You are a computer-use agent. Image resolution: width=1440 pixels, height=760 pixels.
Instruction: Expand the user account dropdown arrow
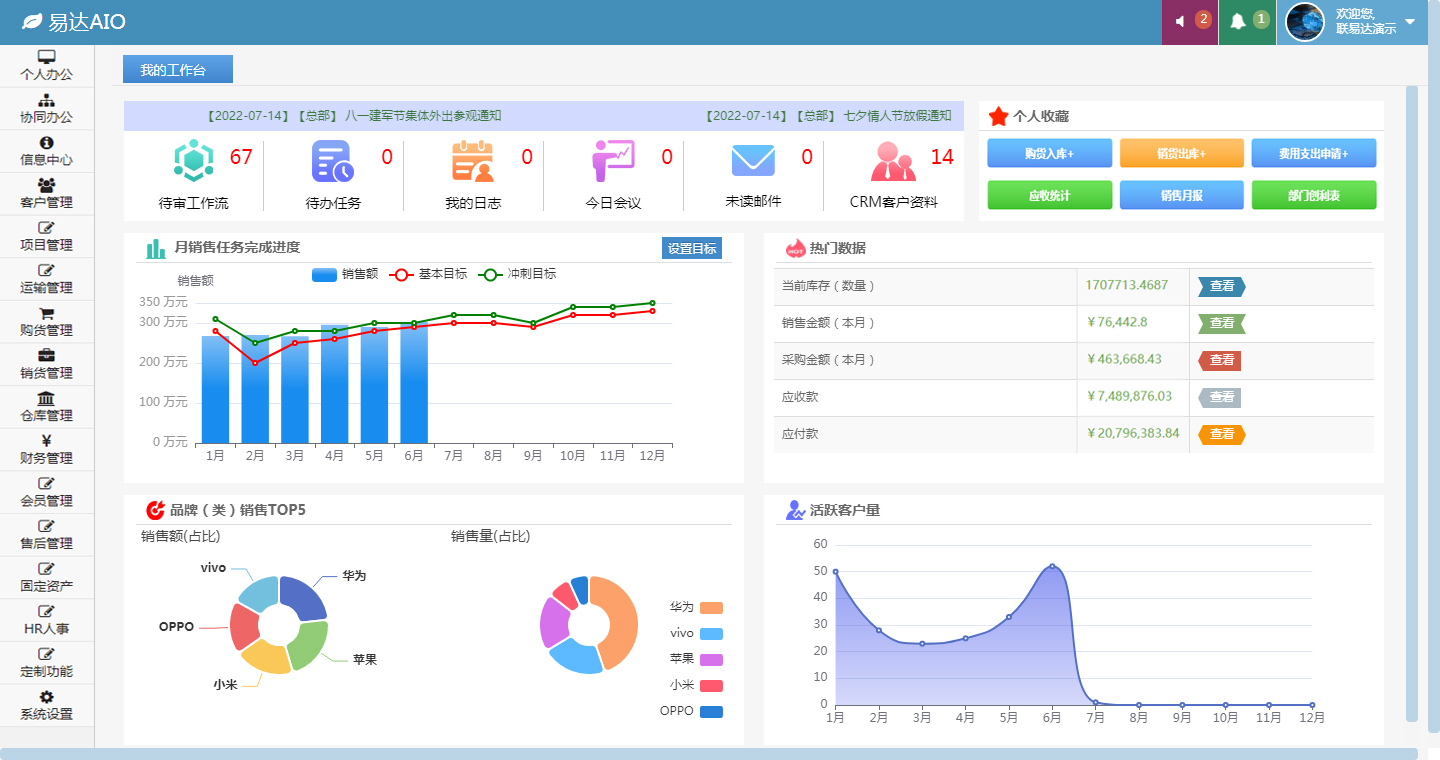[1410, 22]
